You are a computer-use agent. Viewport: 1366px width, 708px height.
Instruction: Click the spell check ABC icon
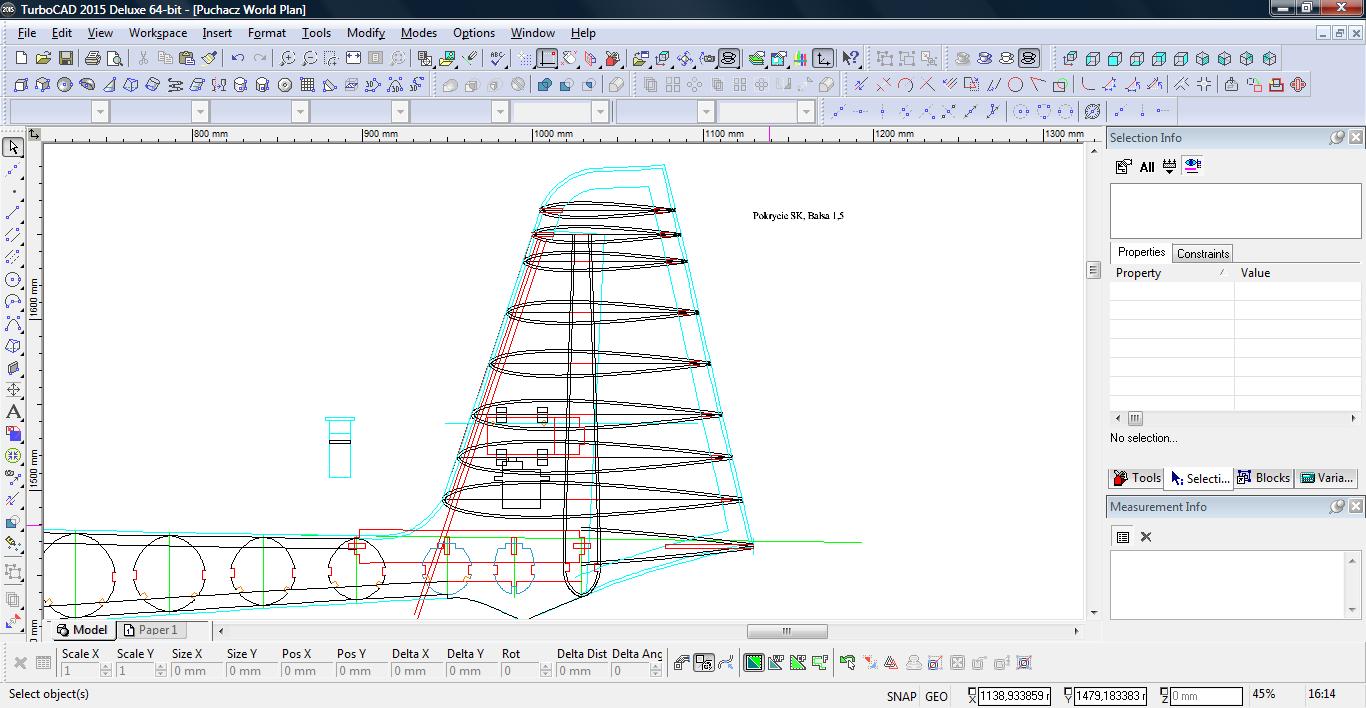[x=495, y=59]
